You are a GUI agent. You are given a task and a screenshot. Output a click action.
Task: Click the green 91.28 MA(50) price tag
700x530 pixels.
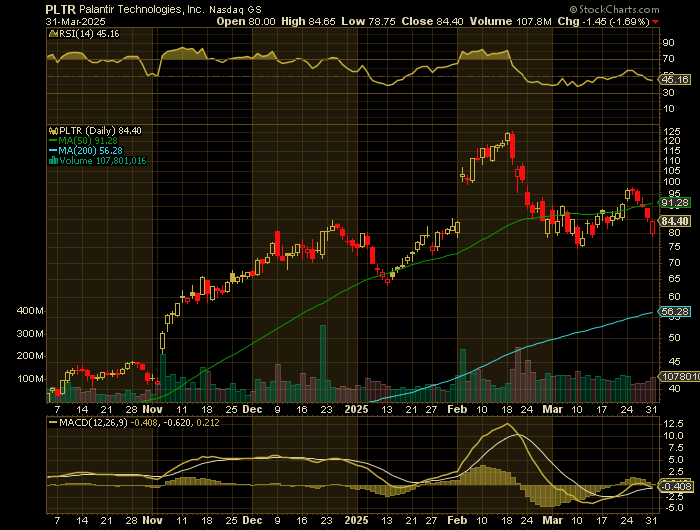click(x=675, y=203)
